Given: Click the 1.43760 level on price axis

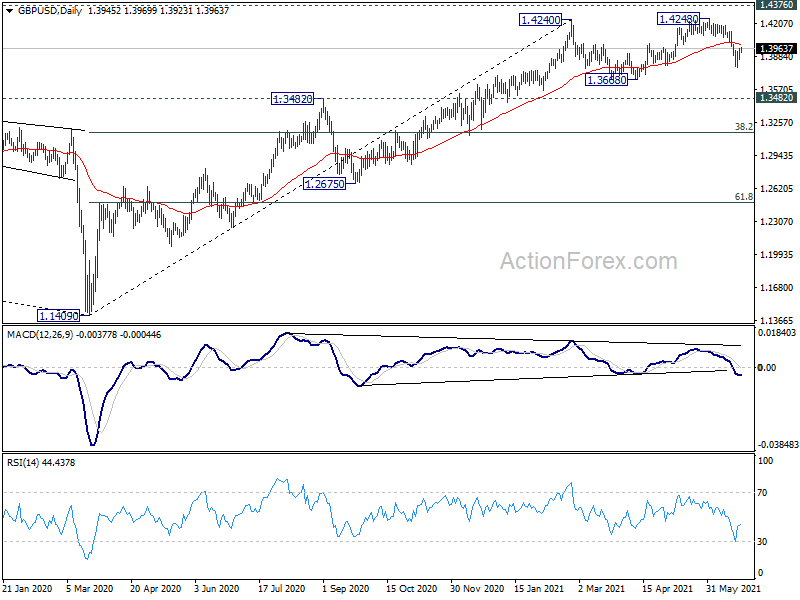Looking at the screenshot, I should click(x=776, y=6).
